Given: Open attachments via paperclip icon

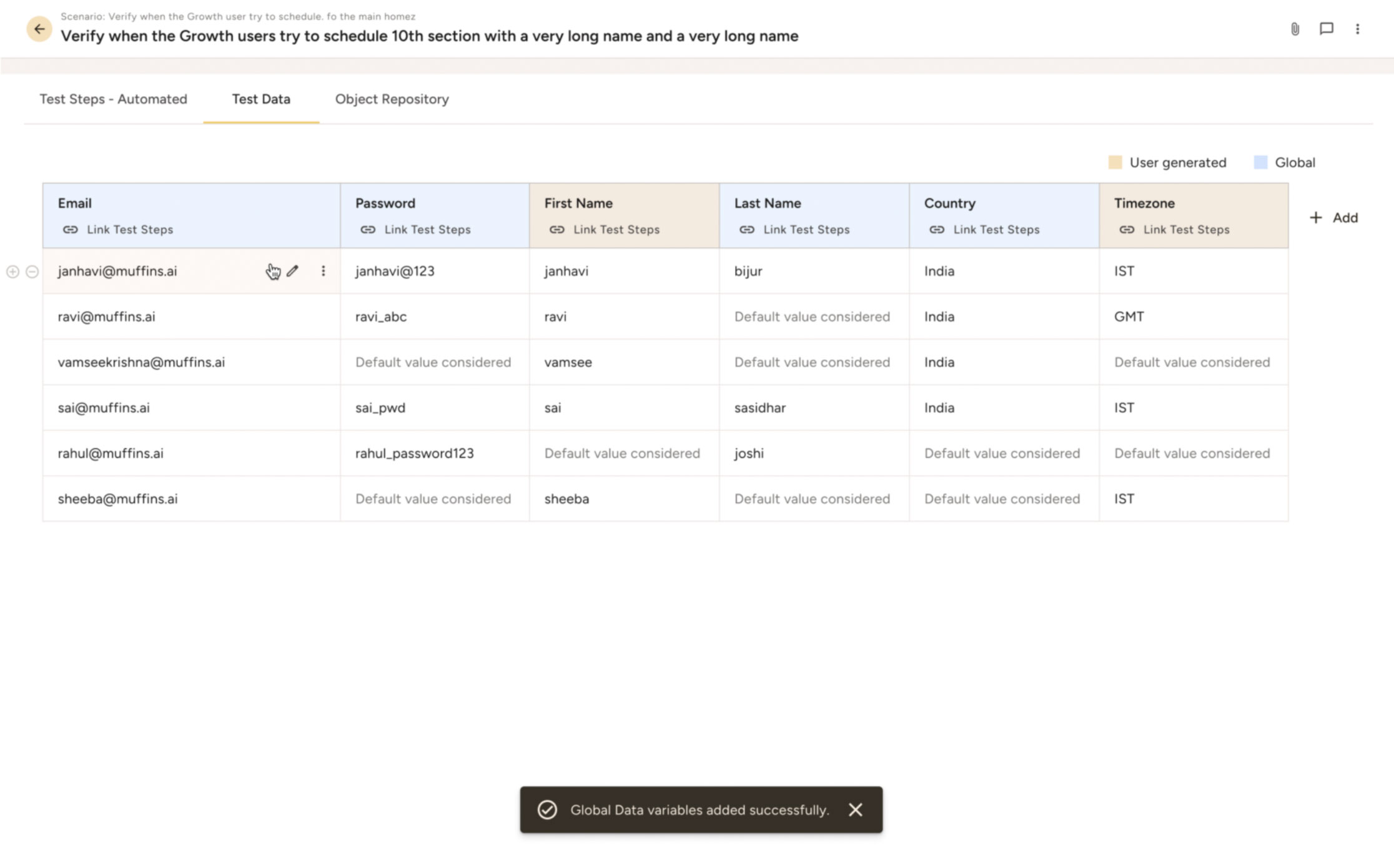Looking at the screenshot, I should 1295,29.
